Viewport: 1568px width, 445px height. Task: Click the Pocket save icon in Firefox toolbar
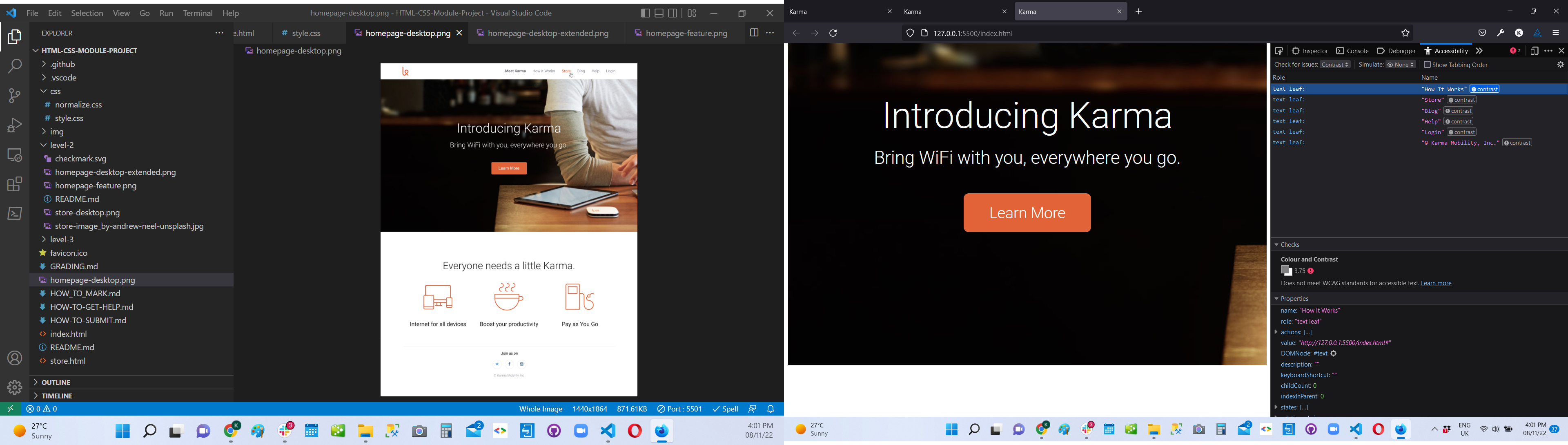click(x=1482, y=34)
